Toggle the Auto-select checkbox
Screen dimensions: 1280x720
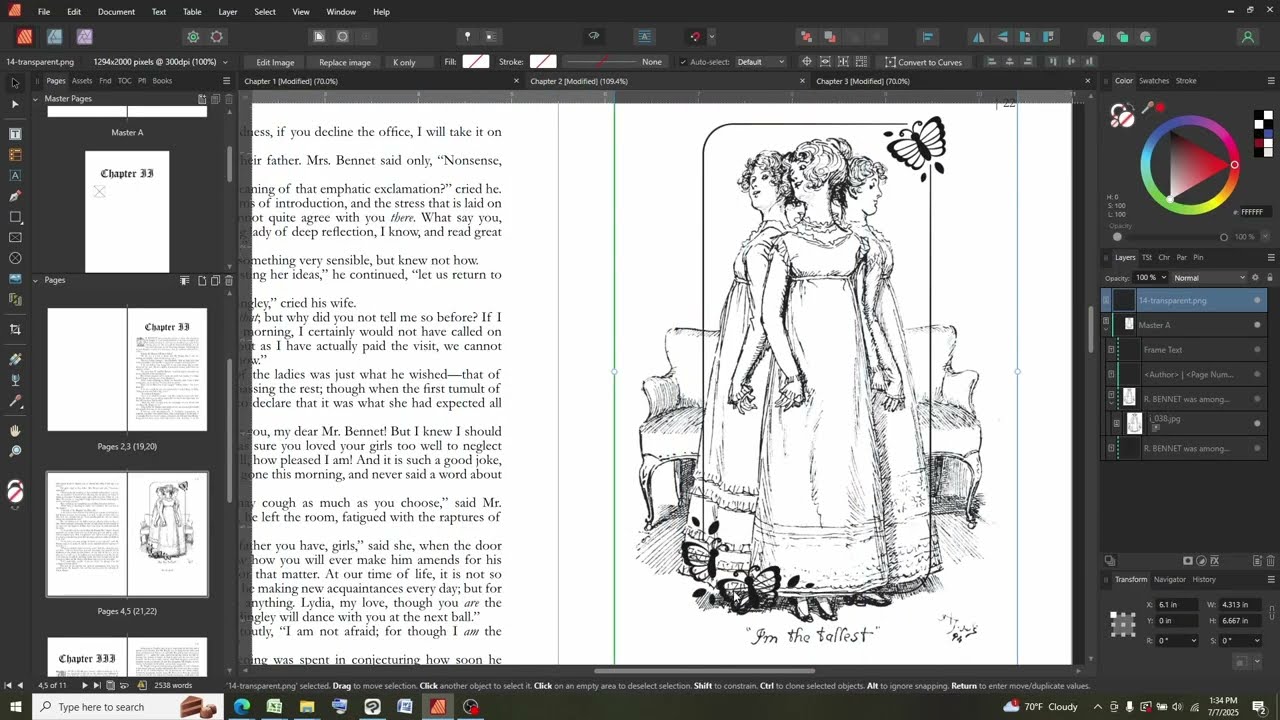683,62
